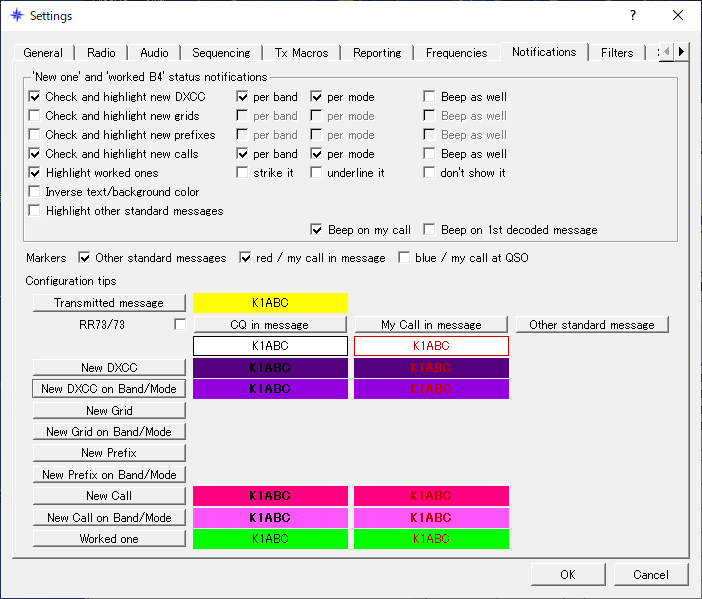Uncheck Check and highlight new DXCC
The width and height of the screenshot is (702, 599).
click(34, 97)
